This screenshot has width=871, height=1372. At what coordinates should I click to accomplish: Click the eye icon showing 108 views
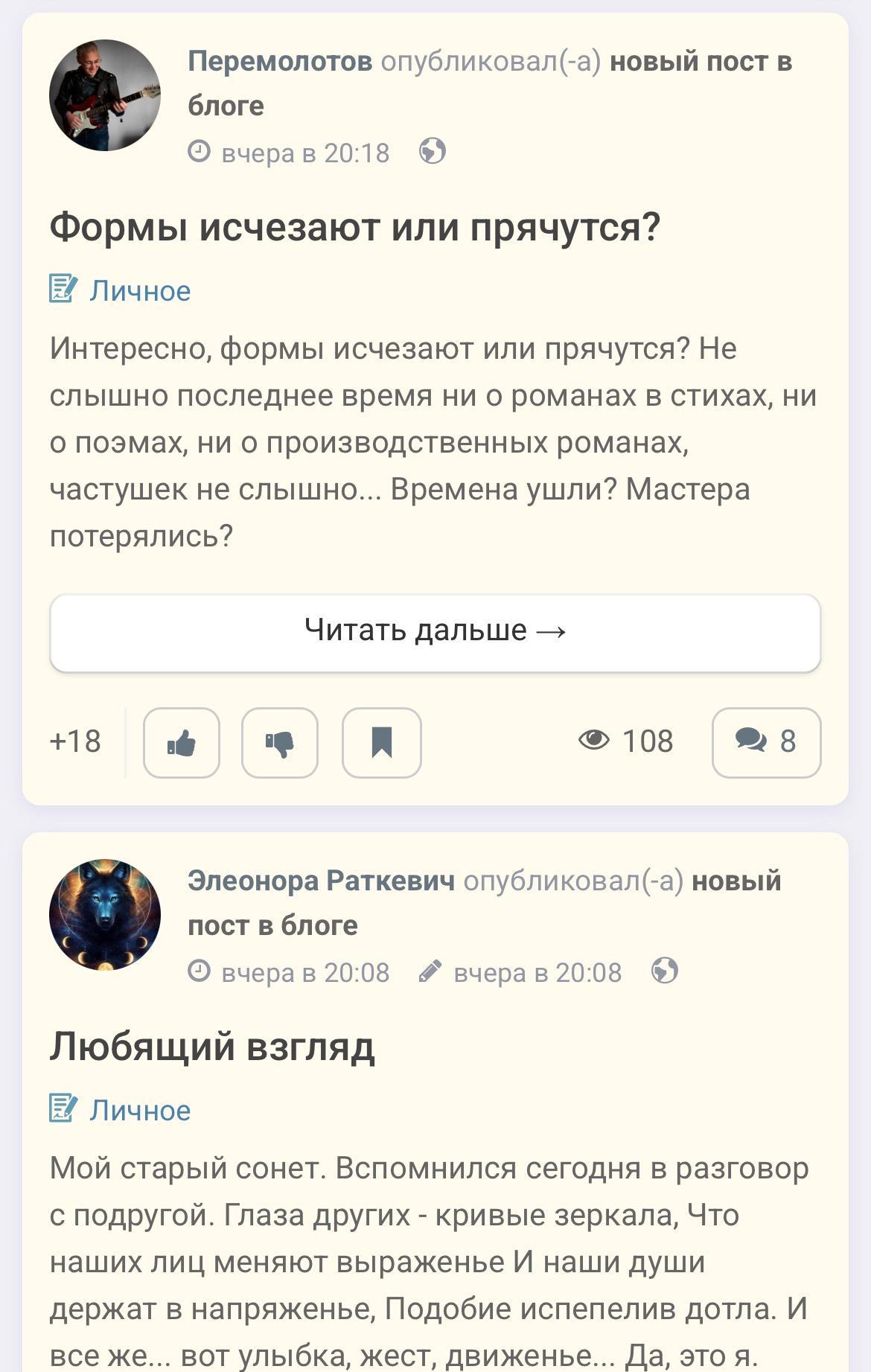click(x=594, y=740)
